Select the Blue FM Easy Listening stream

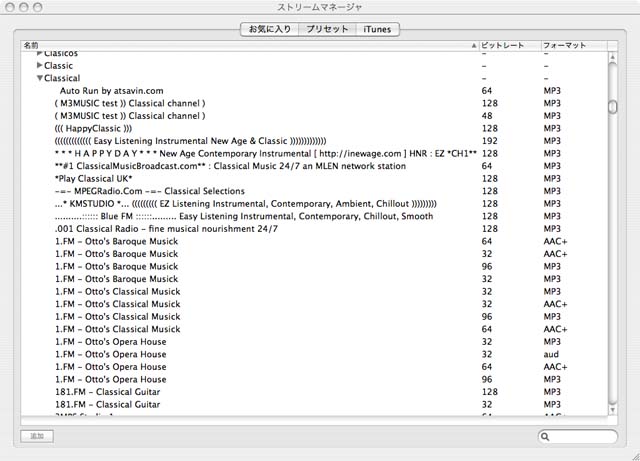[314, 216]
